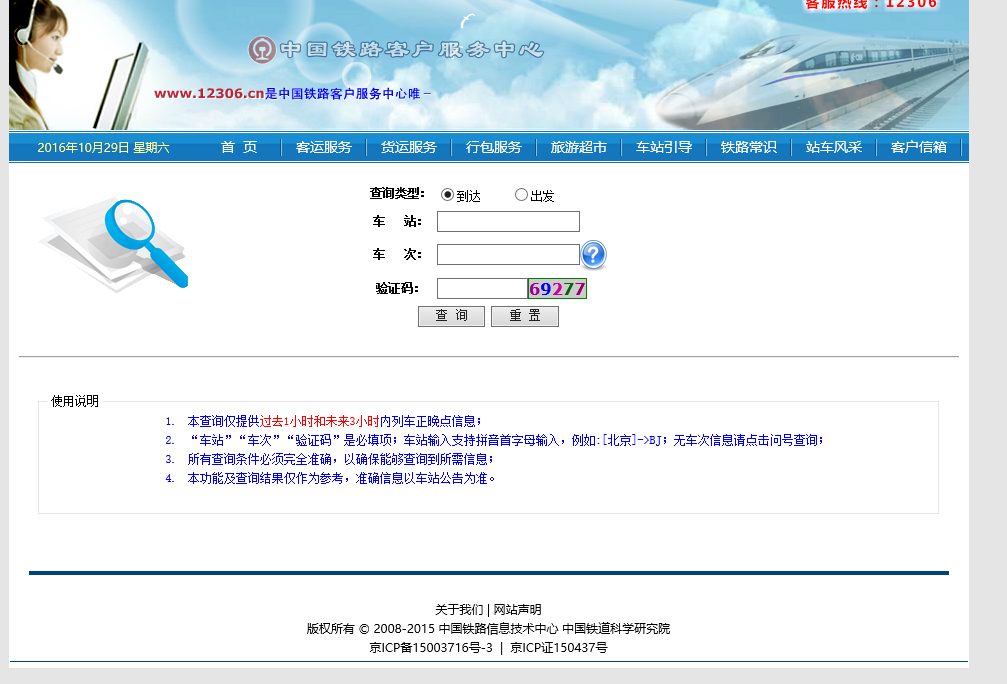Click instruction line starting 所有查询条件
The height and width of the screenshot is (684, 1007).
(x=340, y=459)
